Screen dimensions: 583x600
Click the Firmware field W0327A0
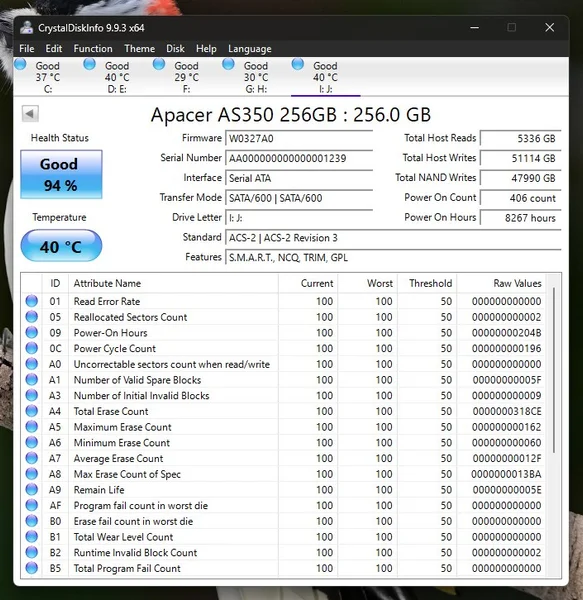[x=299, y=139]
